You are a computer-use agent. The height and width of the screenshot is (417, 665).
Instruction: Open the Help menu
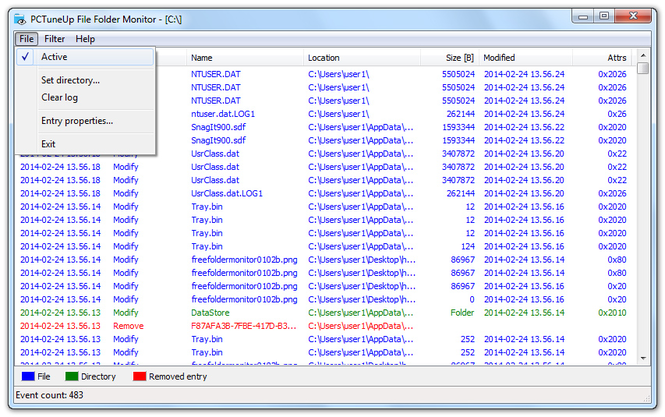(x=85, y=39)
